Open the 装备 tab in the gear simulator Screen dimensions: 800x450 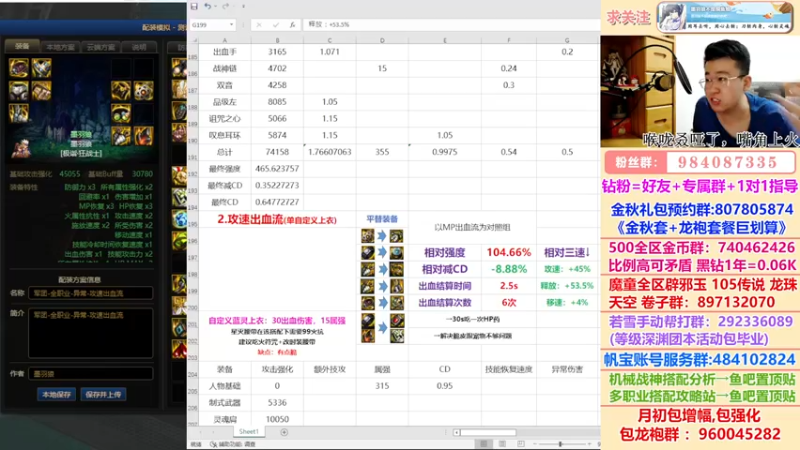(x=22, y=46)
